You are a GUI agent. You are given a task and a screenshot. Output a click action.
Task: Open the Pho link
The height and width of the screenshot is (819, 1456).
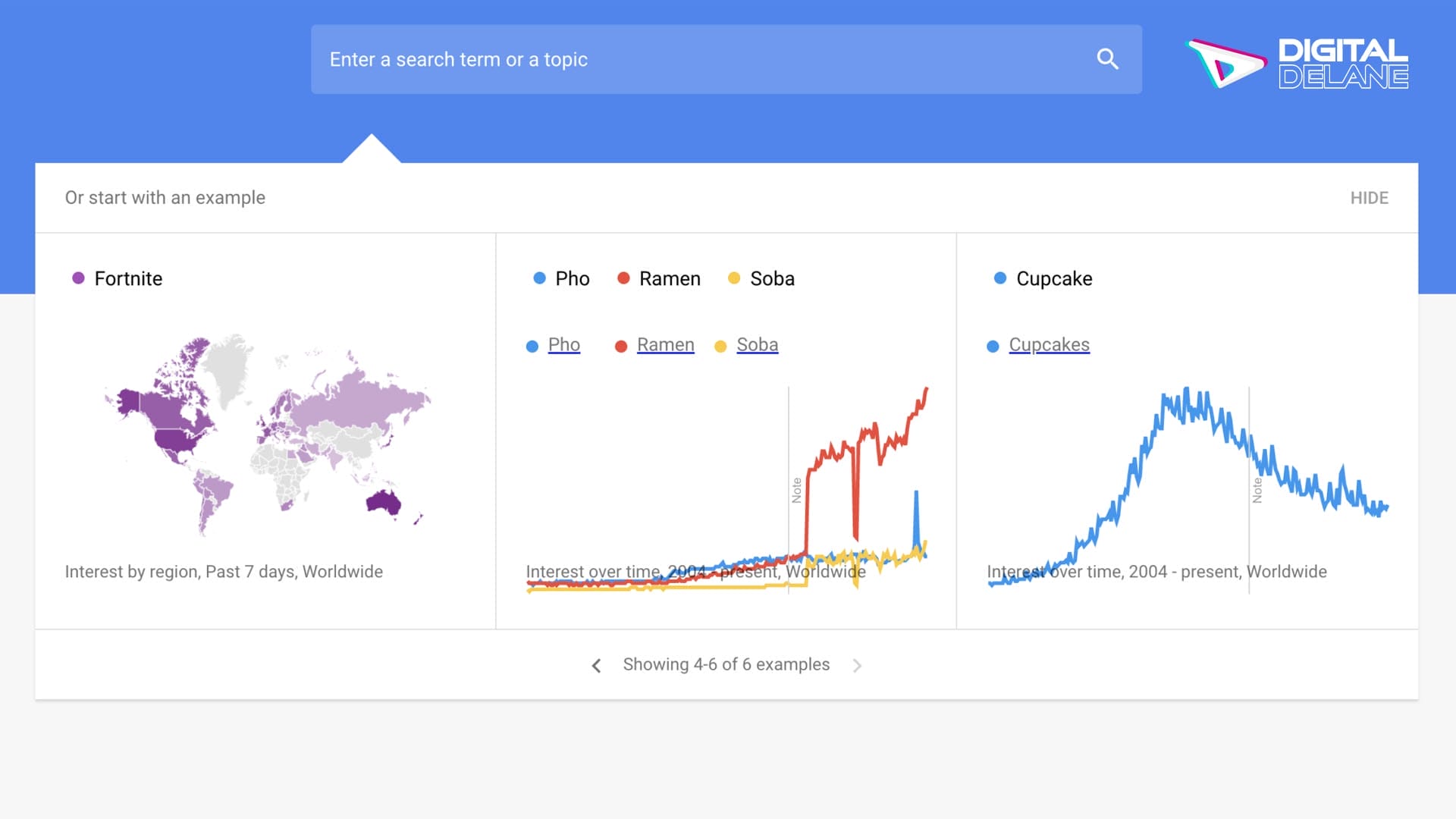pos(563,345)
